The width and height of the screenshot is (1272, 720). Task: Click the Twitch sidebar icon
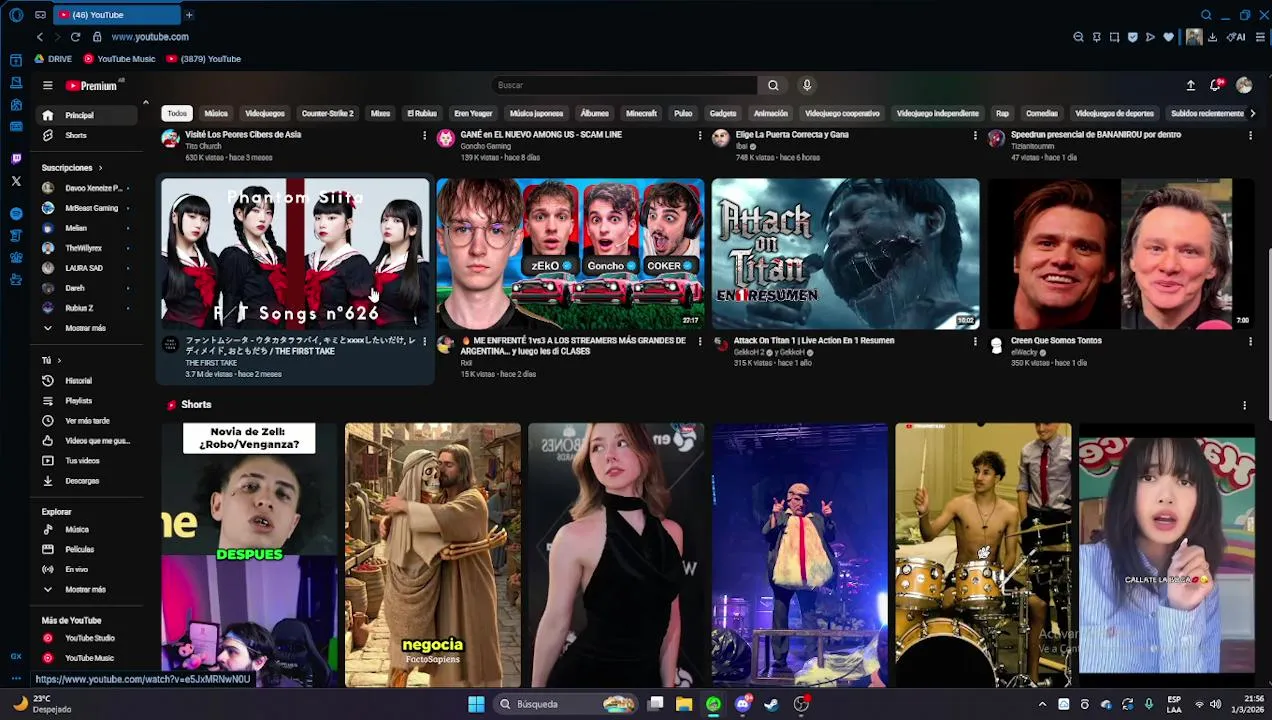point(16,159)
